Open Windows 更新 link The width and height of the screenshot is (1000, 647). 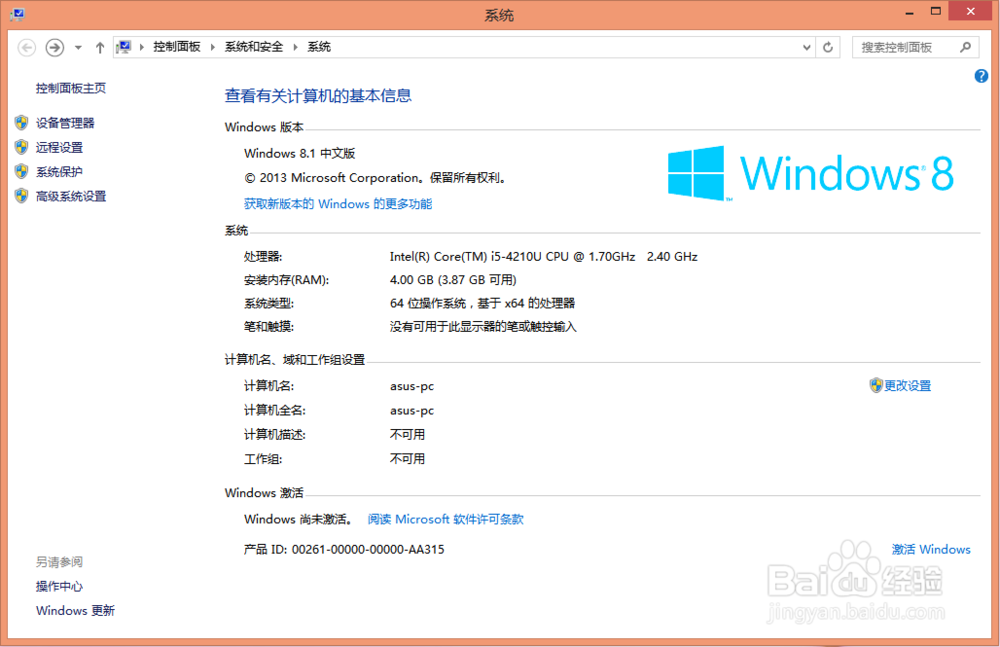point(75,611)
